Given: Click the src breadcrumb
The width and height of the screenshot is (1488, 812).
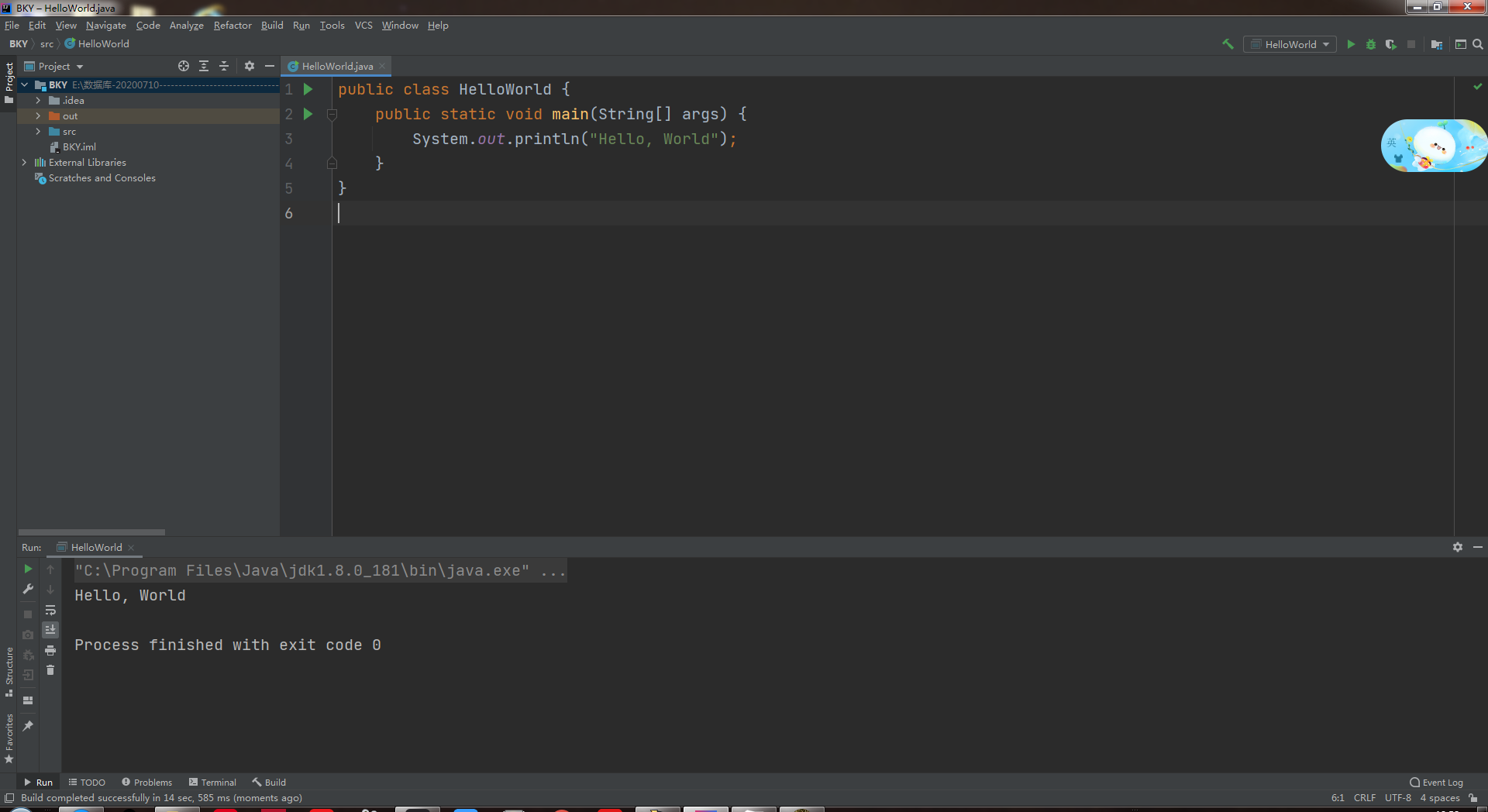Looking at the screenshot, I should [46, 44].
